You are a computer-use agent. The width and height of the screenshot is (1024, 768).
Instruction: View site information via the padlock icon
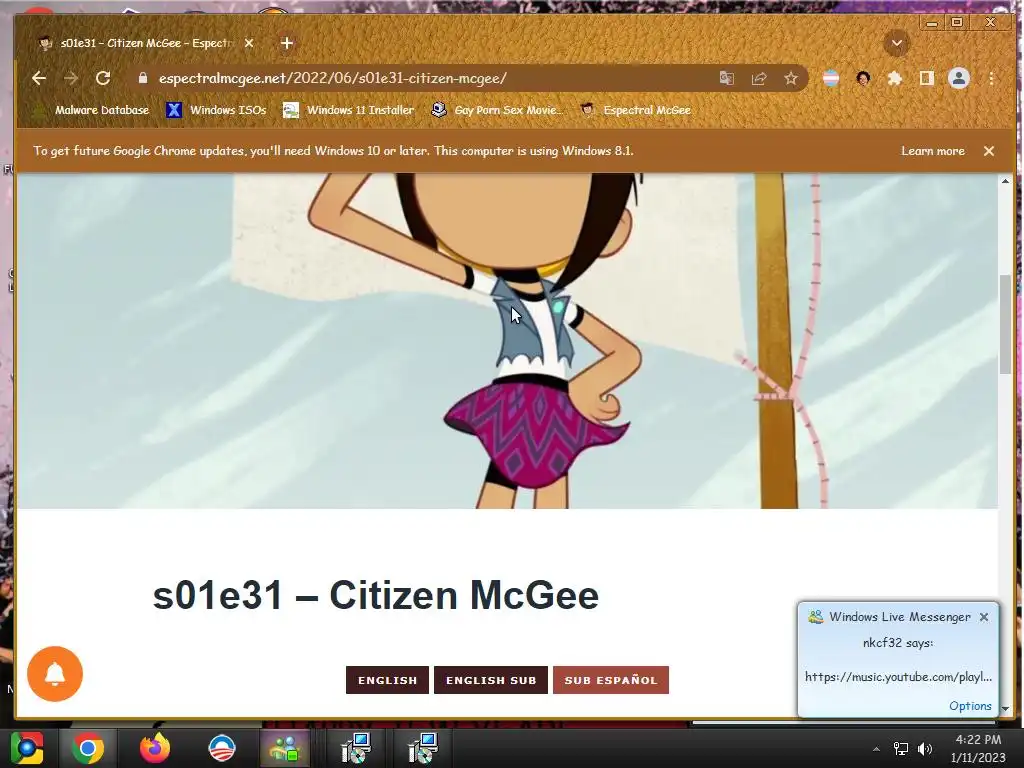(x=143, y=78)
